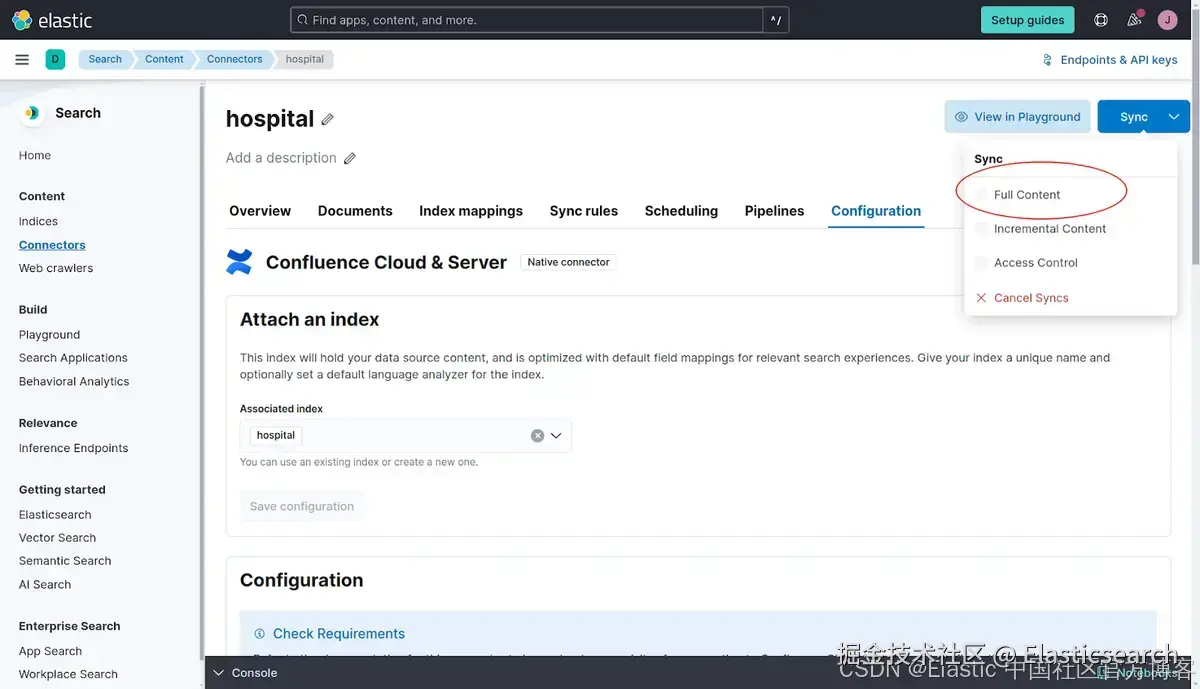This screenshot has width=1200, height=689.
Task: Click the Search app logo in sidebar
Action: pos(32,113)
